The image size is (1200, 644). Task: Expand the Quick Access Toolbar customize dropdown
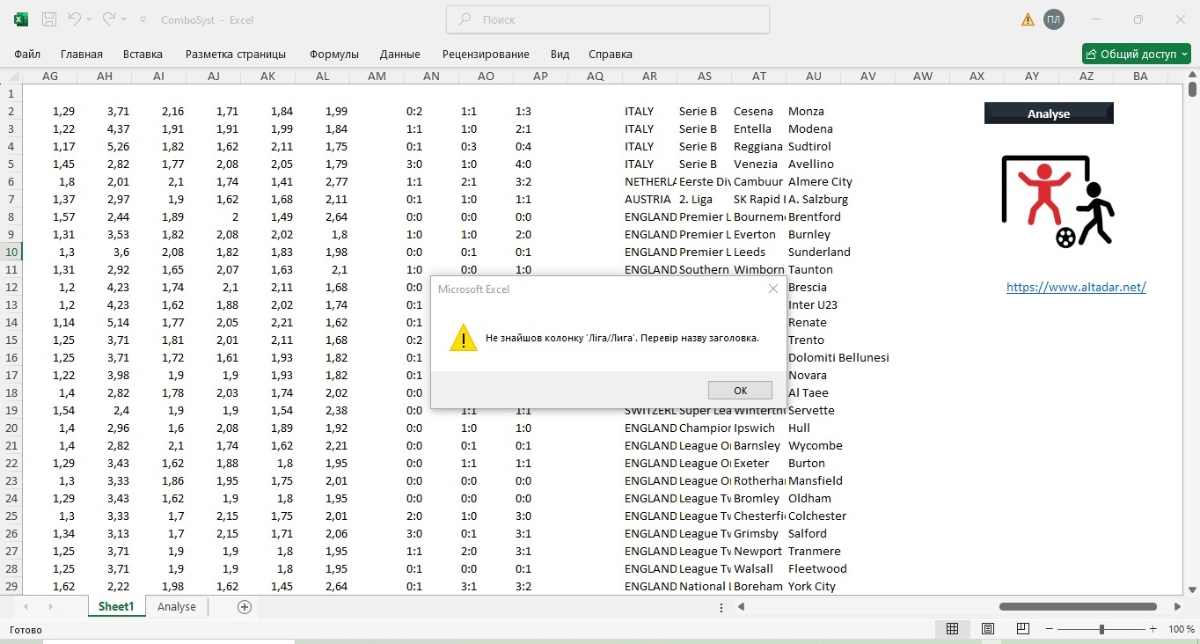[143, 20]
